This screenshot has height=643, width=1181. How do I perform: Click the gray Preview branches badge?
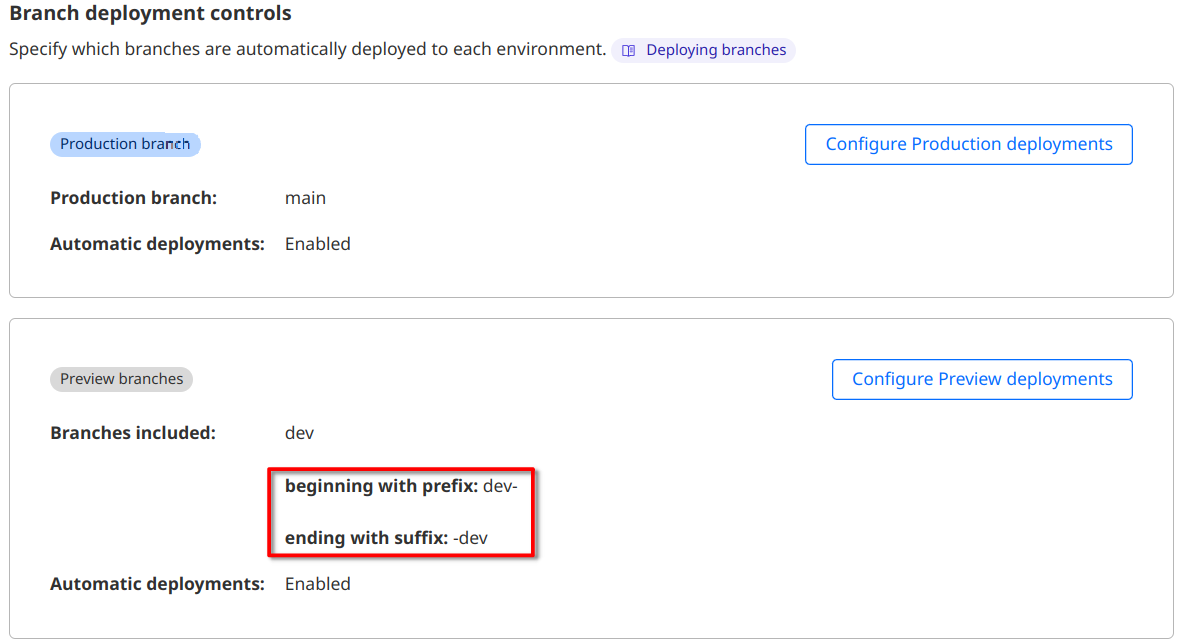[121, 379]
